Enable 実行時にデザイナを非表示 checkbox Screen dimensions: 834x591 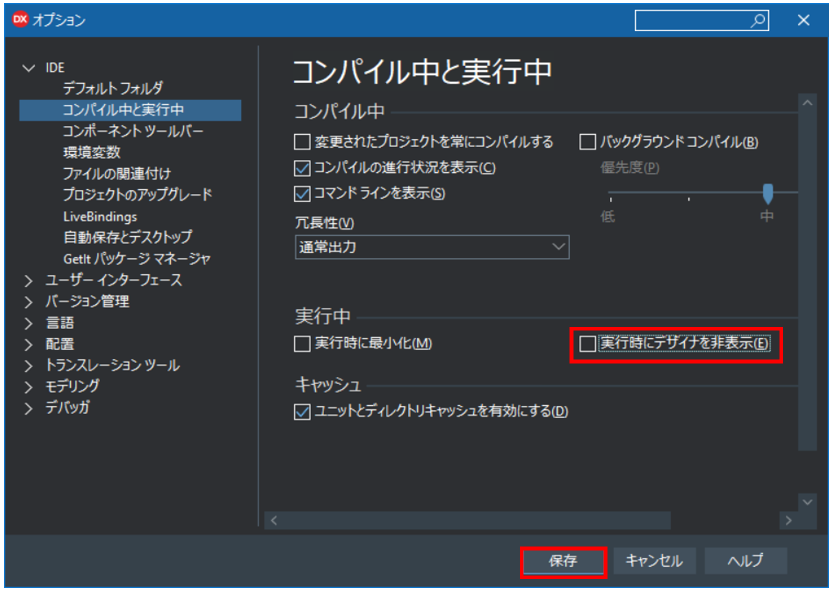coord(589,342)
